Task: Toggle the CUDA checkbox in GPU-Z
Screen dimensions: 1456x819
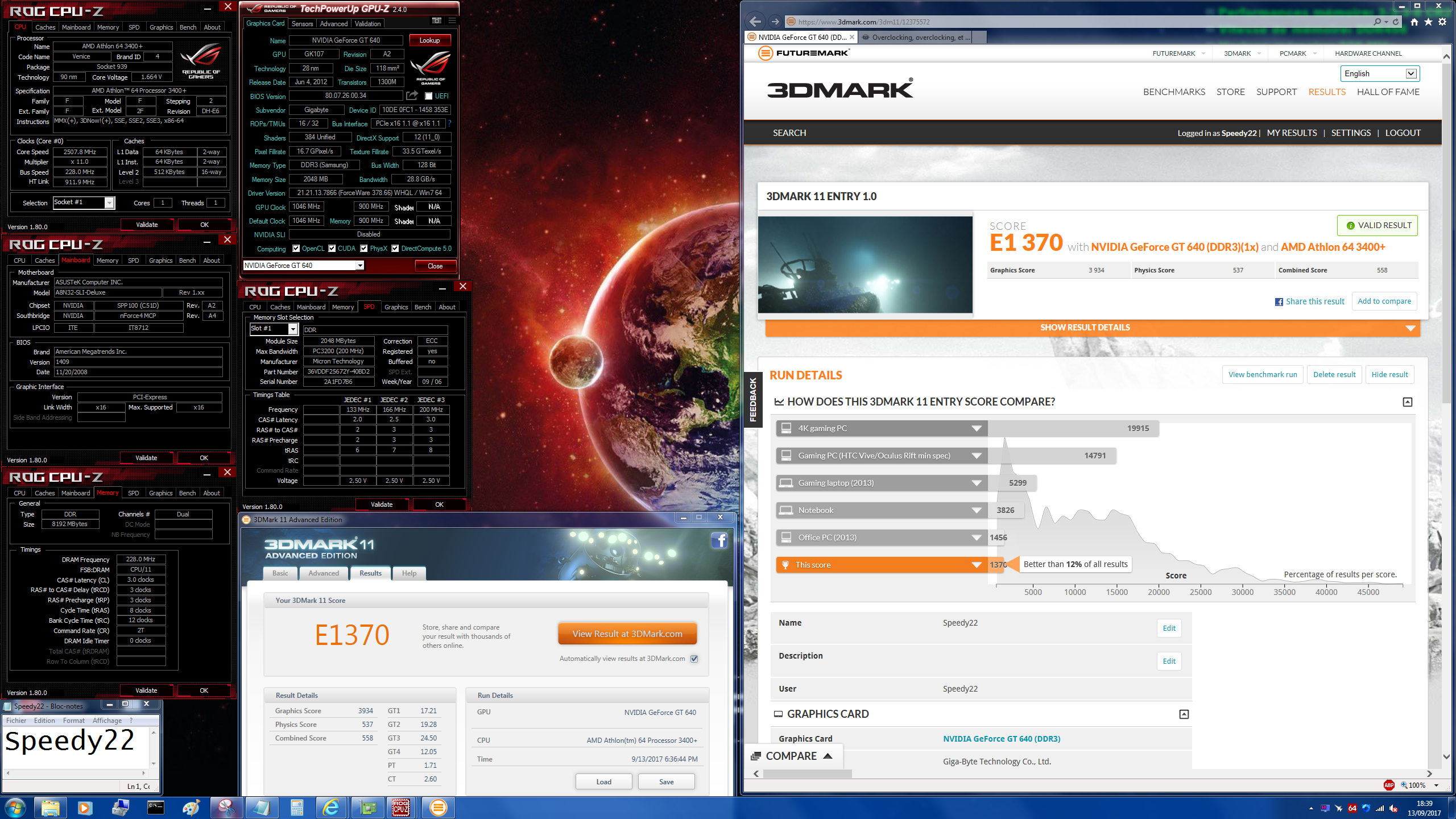Action: tap(332, 249)
